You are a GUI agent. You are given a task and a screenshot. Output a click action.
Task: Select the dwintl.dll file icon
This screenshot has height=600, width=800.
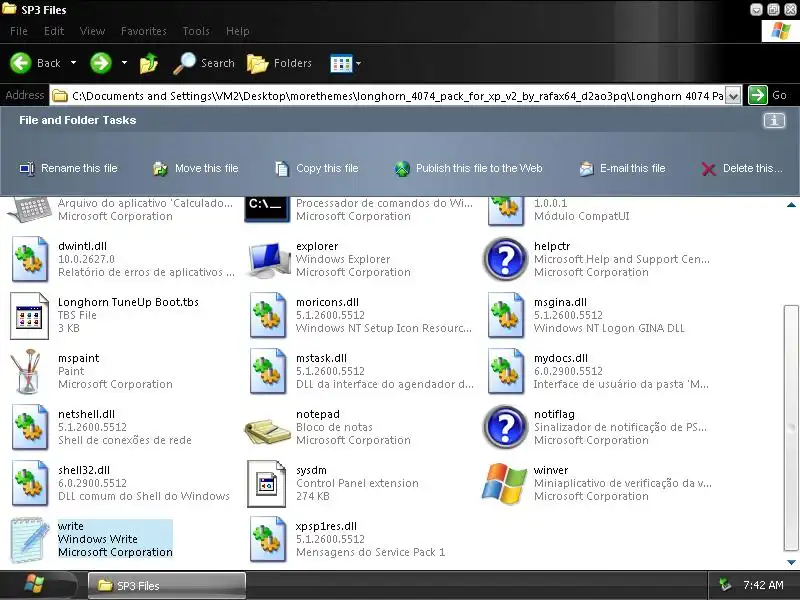30,259
